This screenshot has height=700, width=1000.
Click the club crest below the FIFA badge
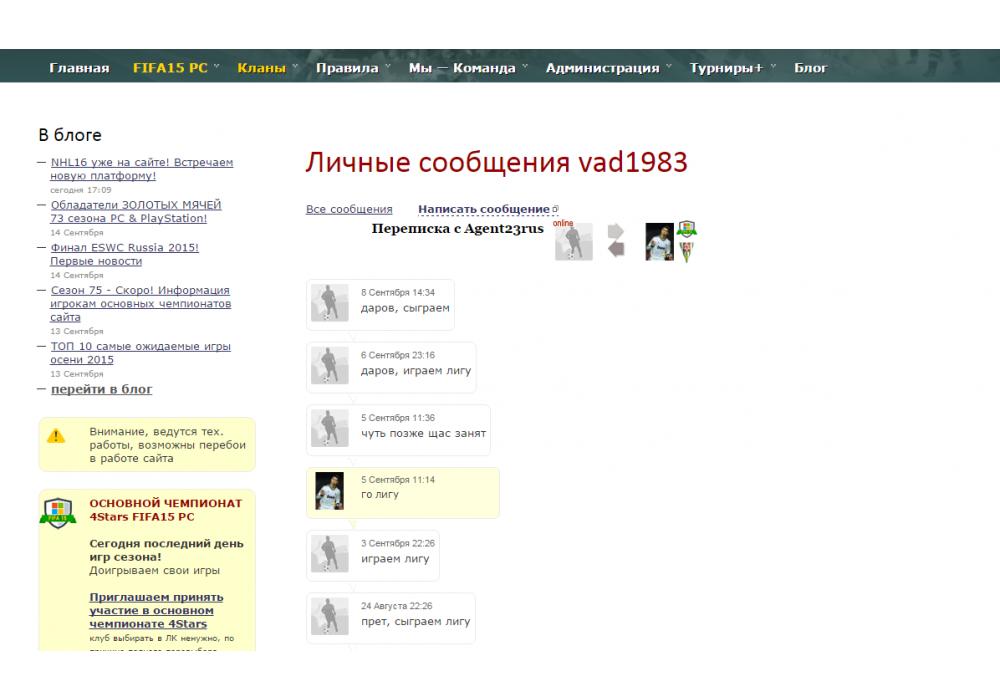(x=686, y=252)
